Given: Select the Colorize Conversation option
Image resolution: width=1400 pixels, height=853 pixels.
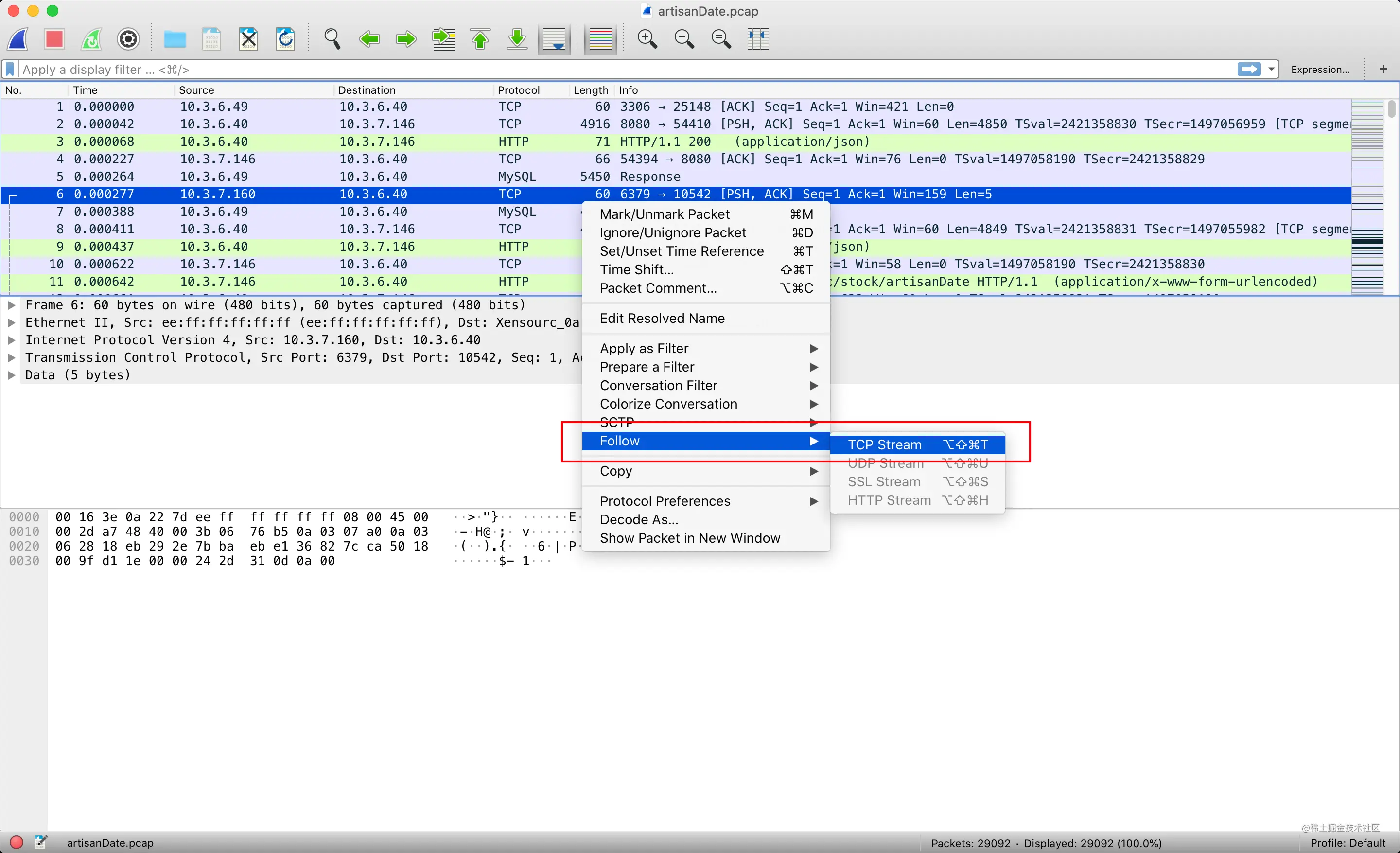Looking at the screenshot, I should click(x=668, y=404).
